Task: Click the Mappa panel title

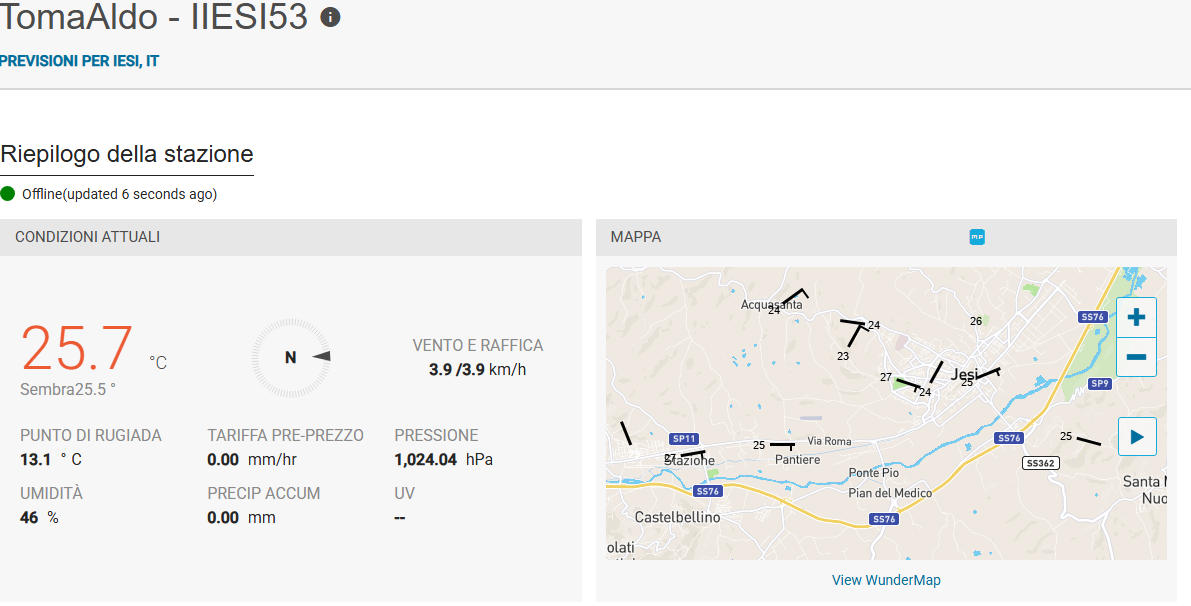Action: [x=636, y=237]
